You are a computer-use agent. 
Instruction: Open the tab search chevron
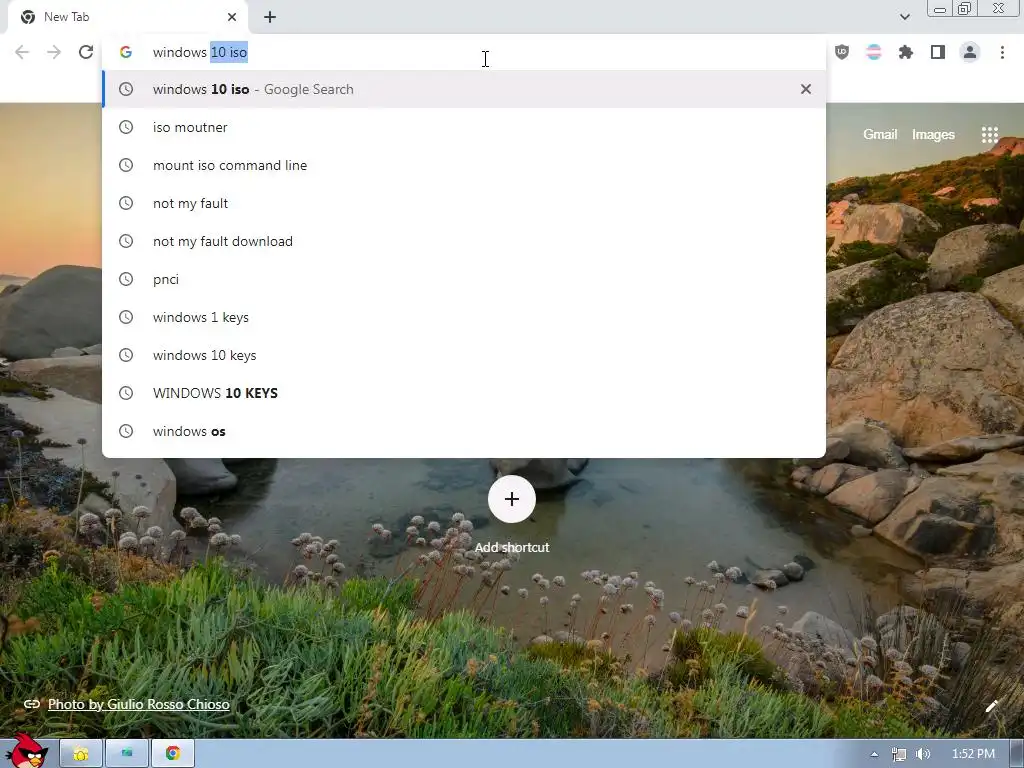[x=904, y=17]
